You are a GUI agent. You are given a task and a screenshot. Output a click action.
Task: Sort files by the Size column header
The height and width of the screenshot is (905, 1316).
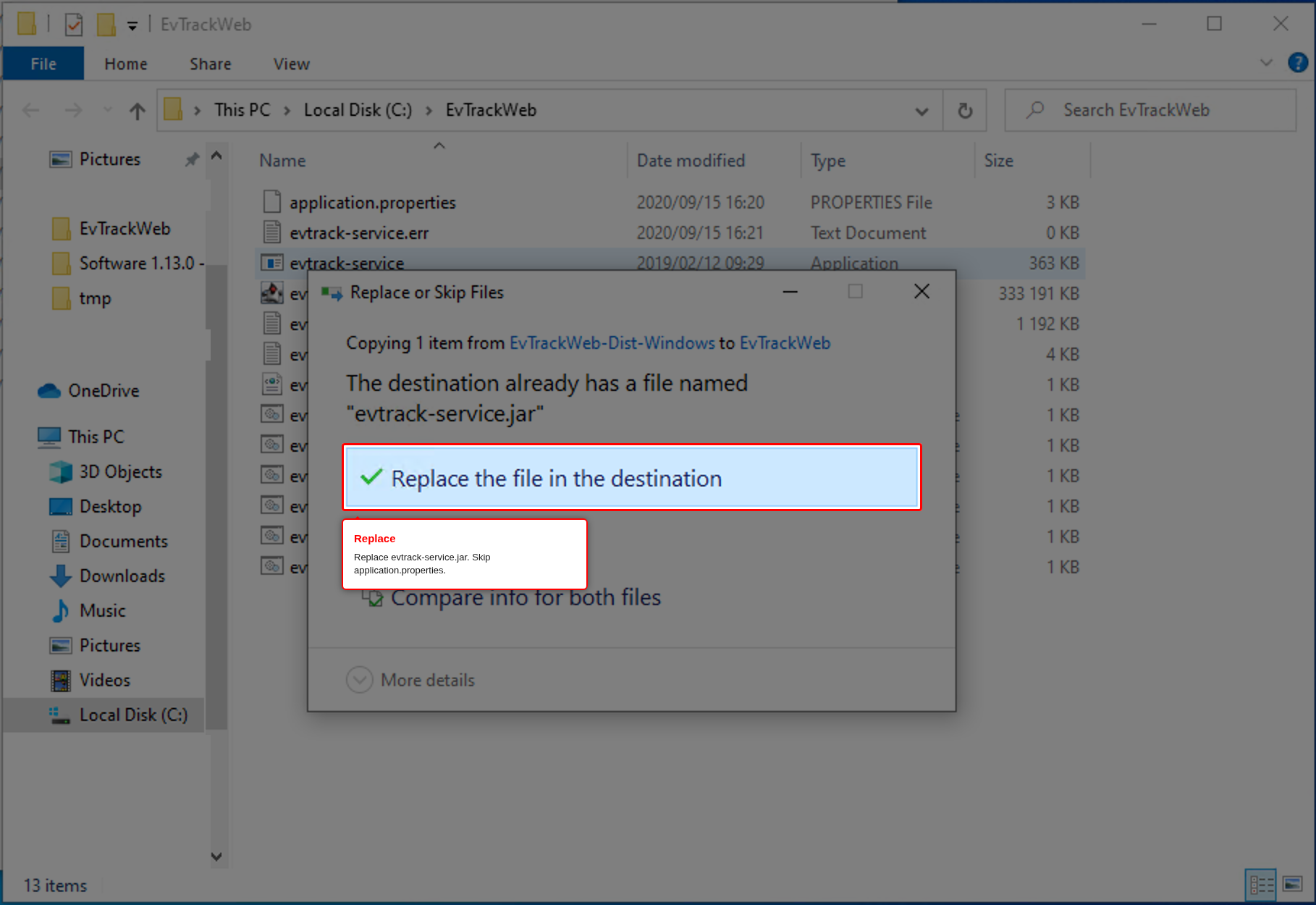[x=998, y=161]
